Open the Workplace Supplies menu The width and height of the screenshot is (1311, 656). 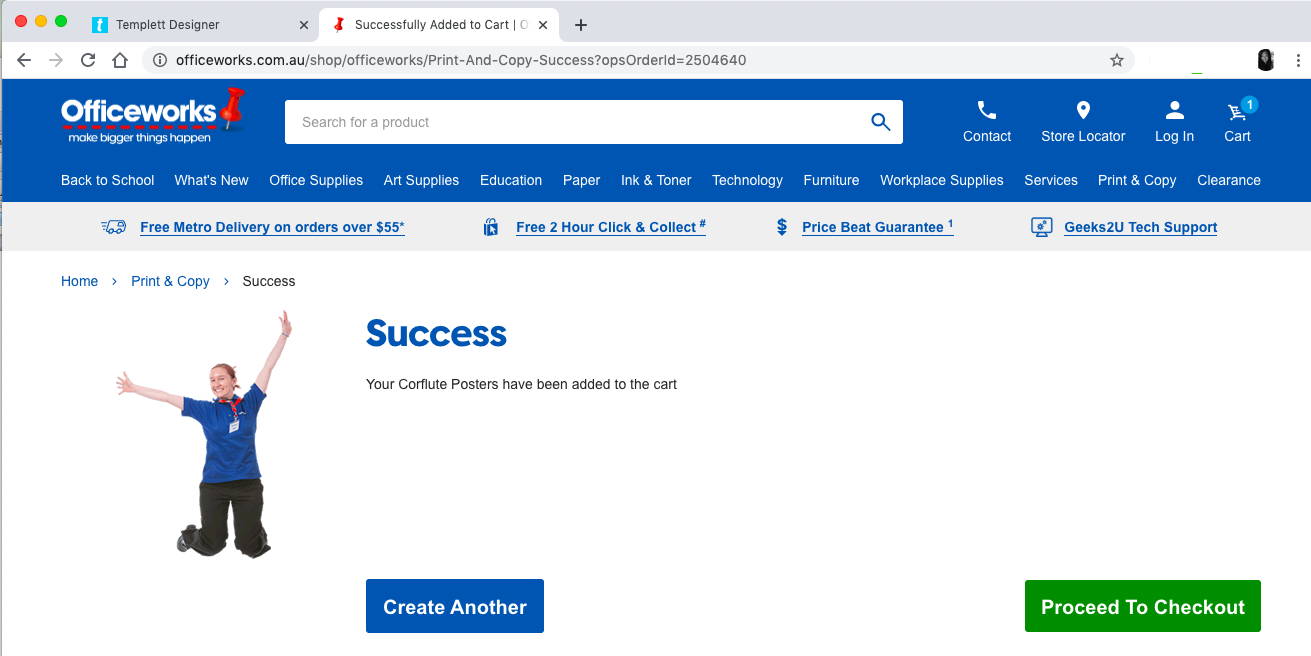coord(942,180)
